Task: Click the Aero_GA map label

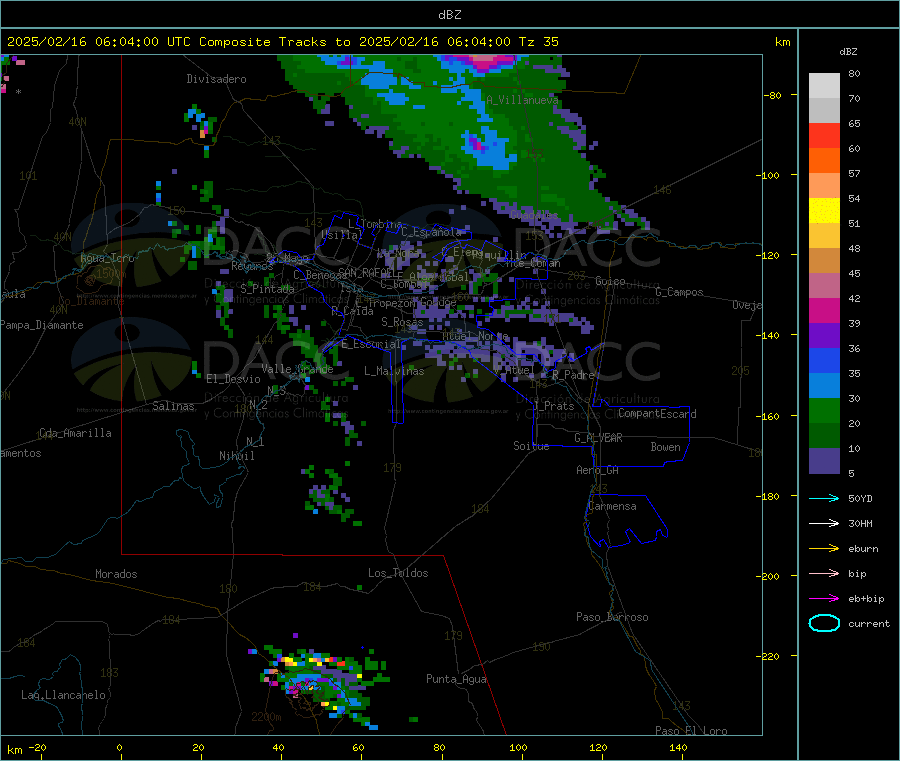Action: click(x=598, y=470)
